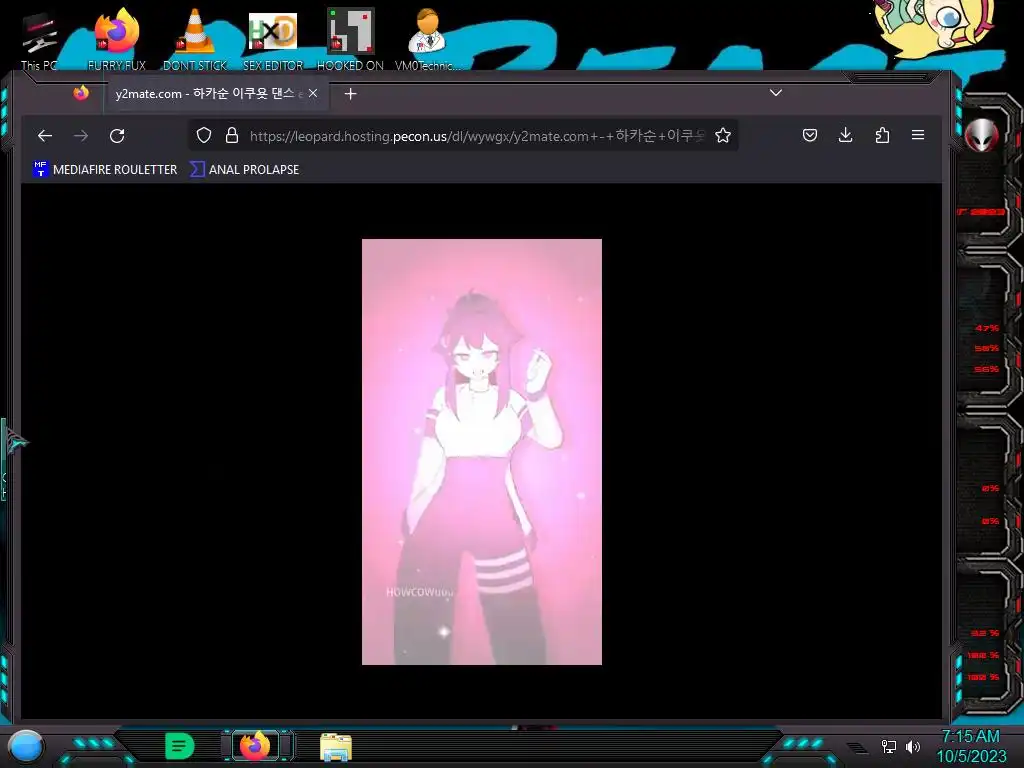Open the extensions puzzle-piece icon

tap(882, 135)
